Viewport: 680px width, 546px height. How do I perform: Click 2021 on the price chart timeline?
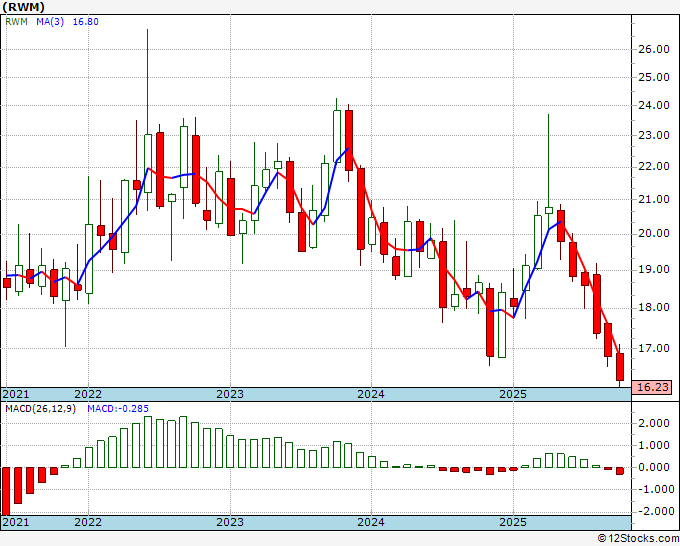pyautogui.click(x=16, y=394)
